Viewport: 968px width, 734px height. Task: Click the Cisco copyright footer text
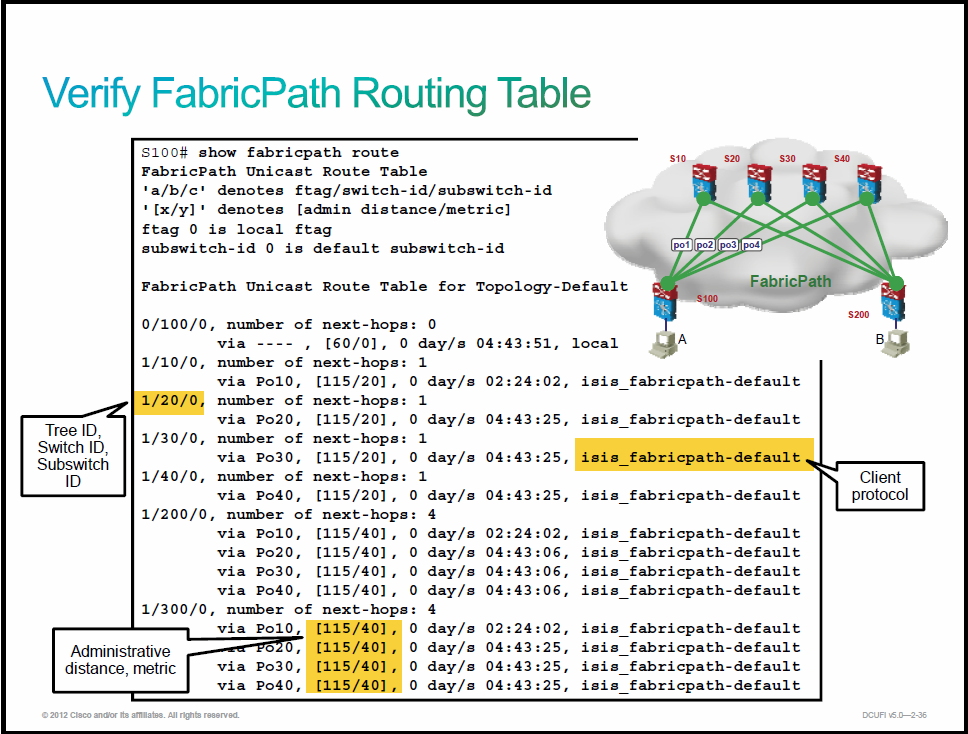tap(140, 715)
